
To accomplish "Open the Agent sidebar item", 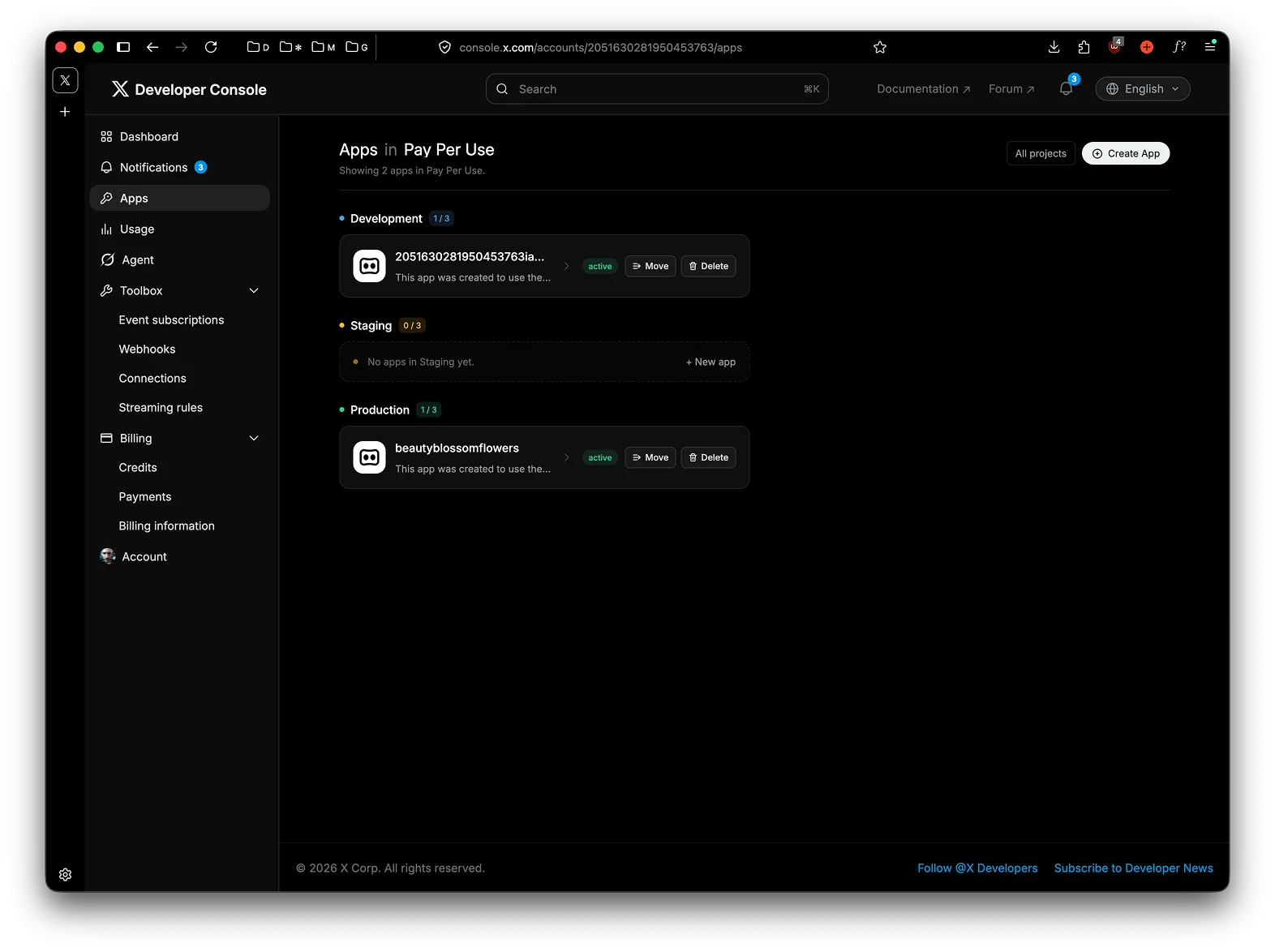I will [x=179, y=259].
